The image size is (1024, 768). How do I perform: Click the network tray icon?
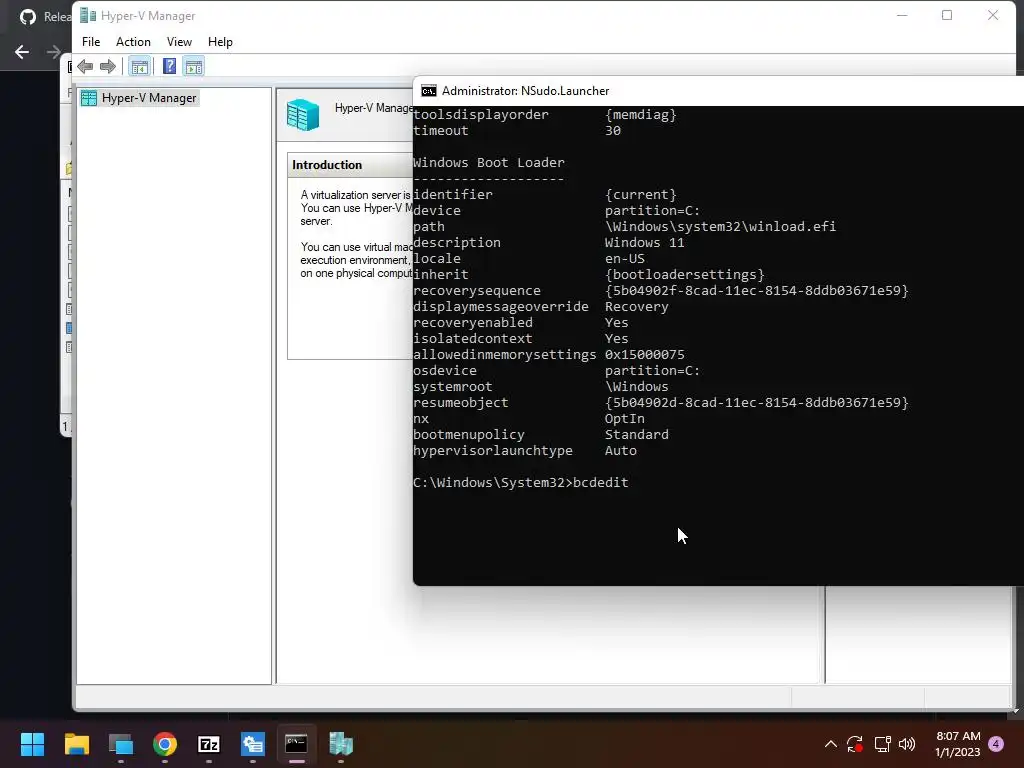pos(882,744)
